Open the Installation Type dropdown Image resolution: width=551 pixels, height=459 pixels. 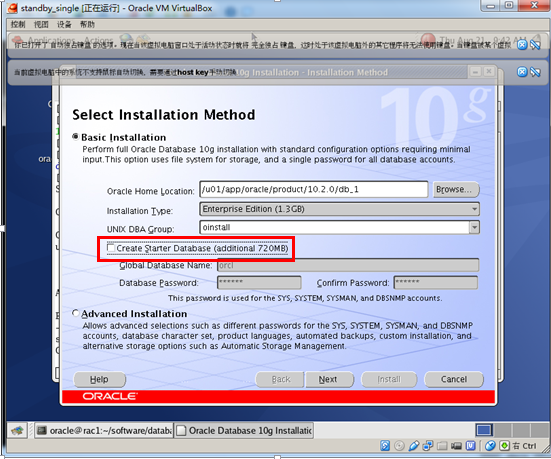(339, 209)
